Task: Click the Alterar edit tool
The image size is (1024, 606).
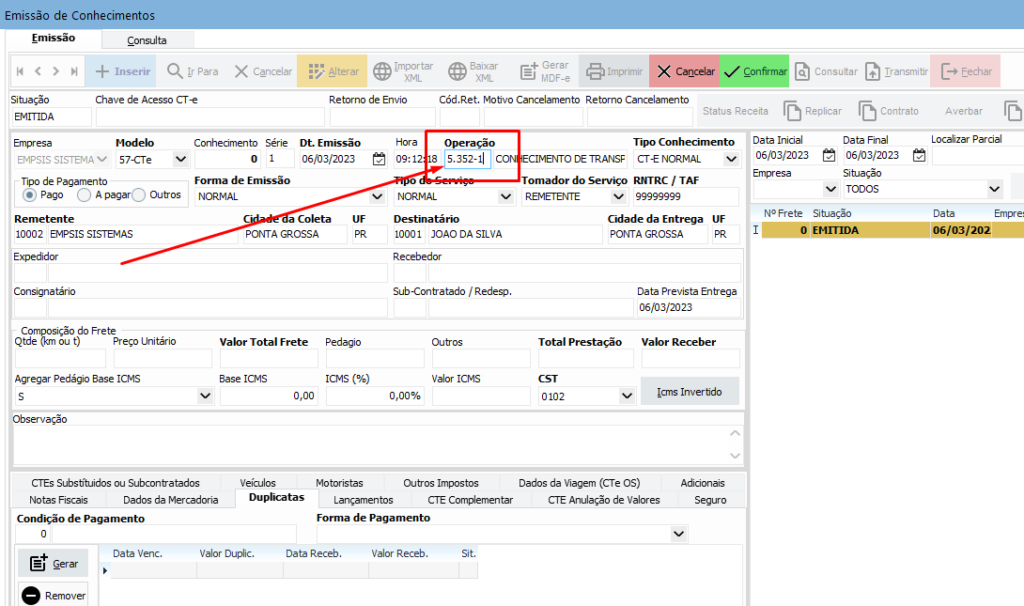Action: pos(332,71)
